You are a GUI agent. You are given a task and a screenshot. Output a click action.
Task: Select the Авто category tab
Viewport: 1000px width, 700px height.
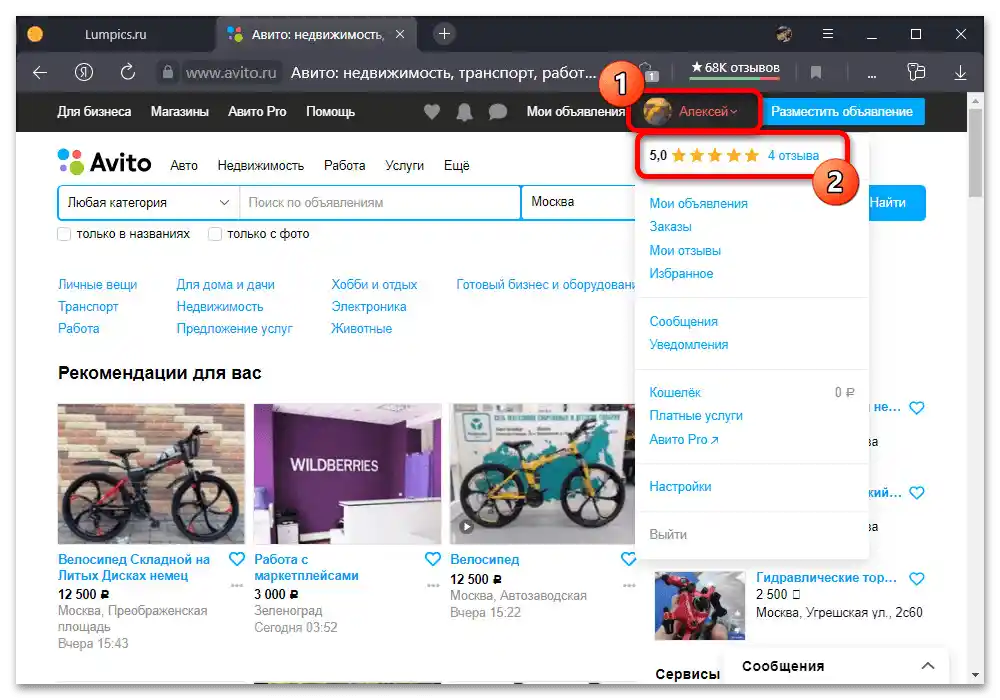coord(184,166)
